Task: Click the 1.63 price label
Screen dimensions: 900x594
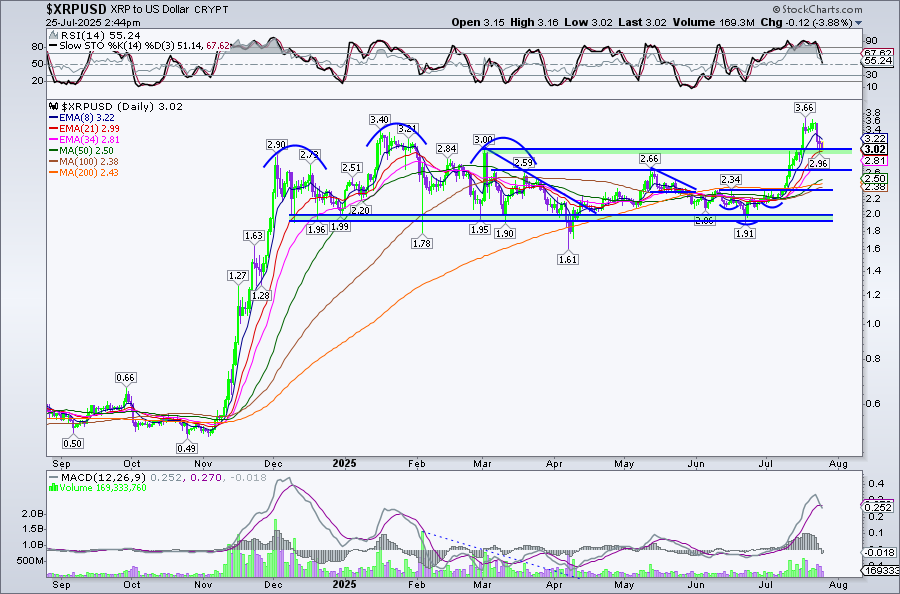Action: pos(254,235)
